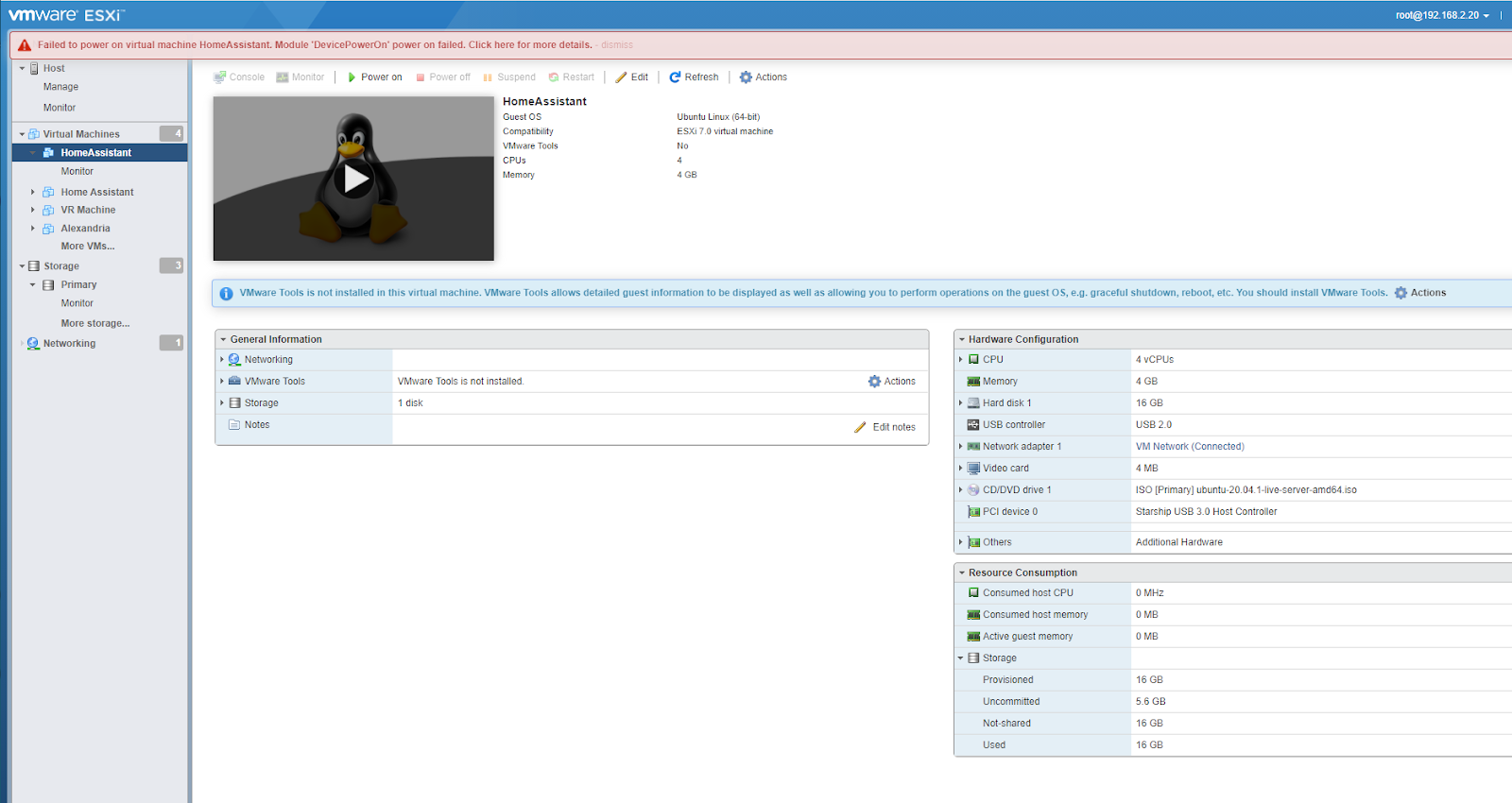This screenshot has height=803, width=1512.
Task: Click the Alexandria VM icon
Action: (48, 229)
